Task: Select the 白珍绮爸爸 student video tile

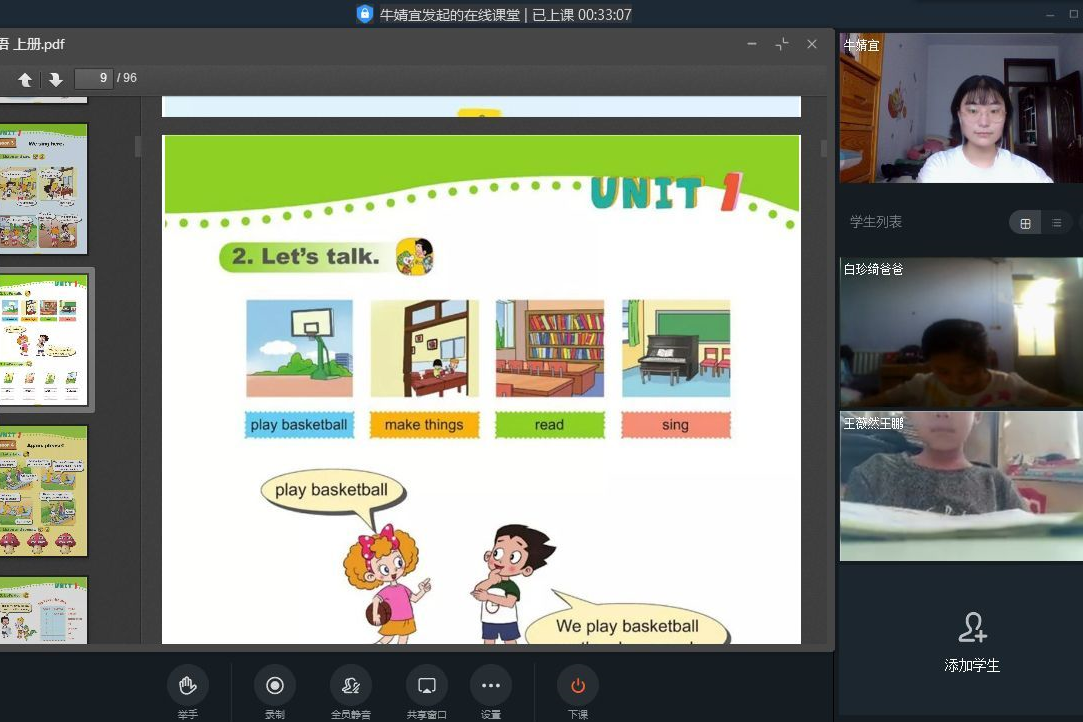Action: pyautogui.click(x=961, y=332)
